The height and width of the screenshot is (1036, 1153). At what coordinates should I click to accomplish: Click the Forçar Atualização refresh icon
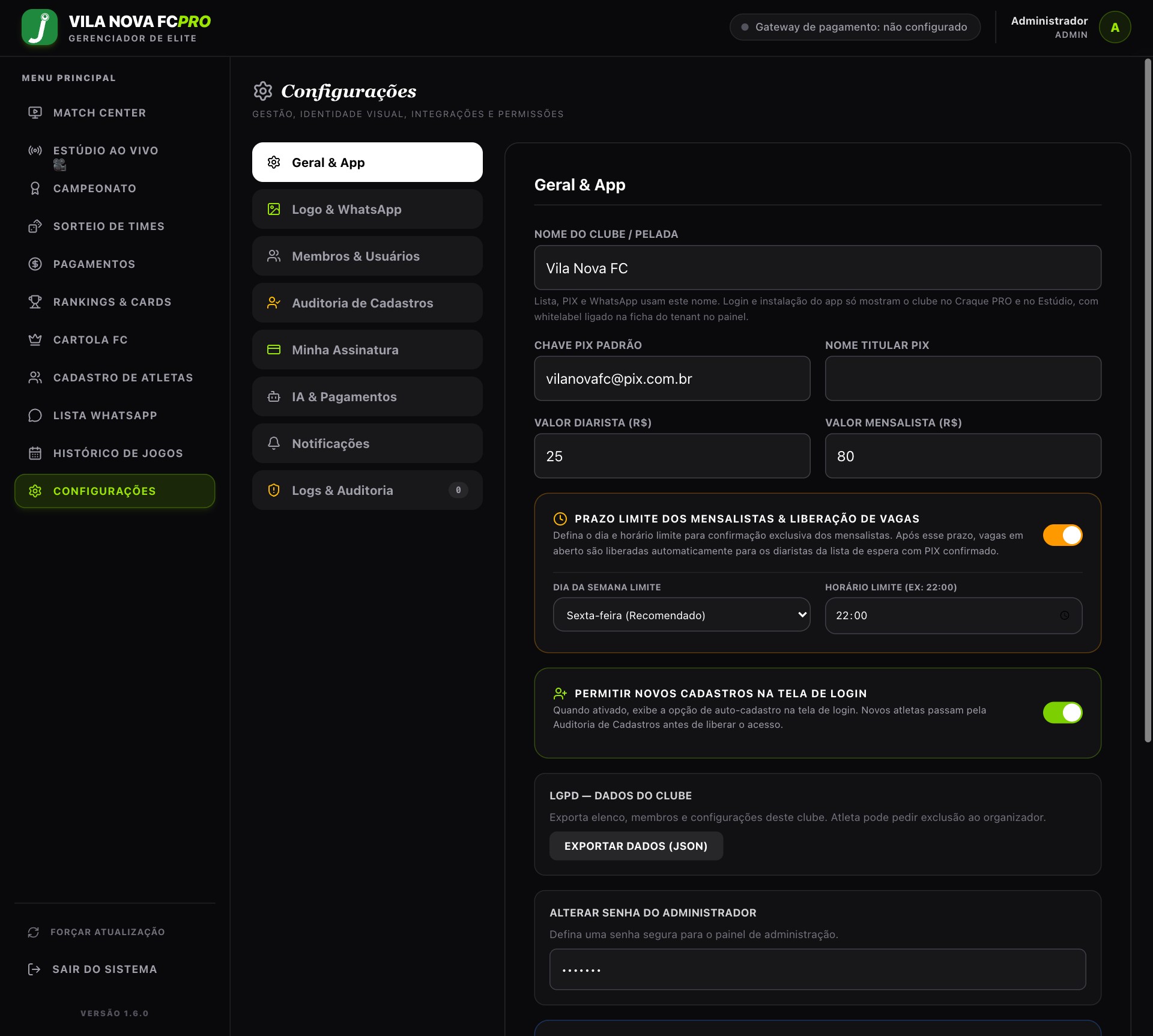click(34, 932)
